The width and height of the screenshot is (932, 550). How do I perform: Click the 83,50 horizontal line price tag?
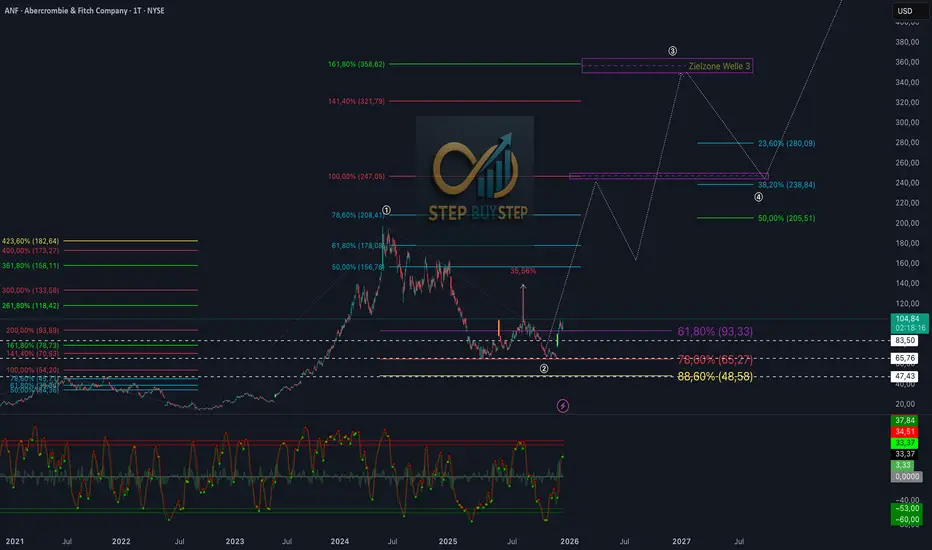[905, 341]
